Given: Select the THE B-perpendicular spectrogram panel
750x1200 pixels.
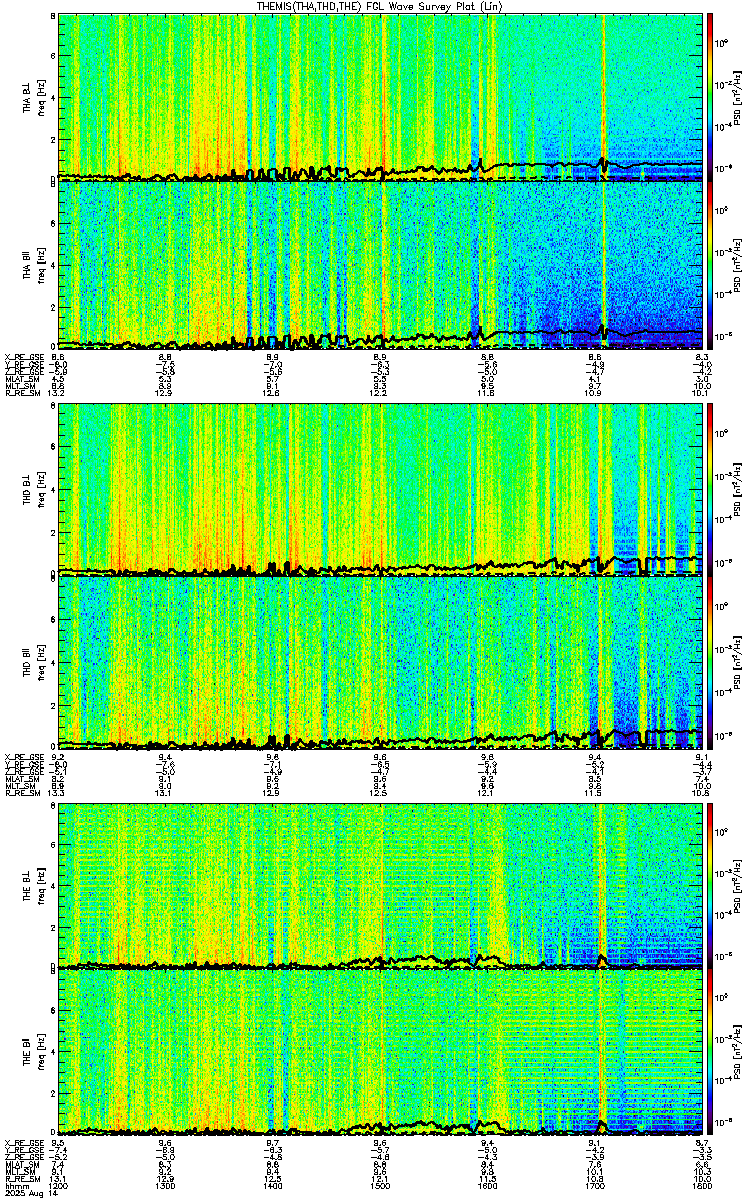Looking at the screenshot, I should pos(381,885).
